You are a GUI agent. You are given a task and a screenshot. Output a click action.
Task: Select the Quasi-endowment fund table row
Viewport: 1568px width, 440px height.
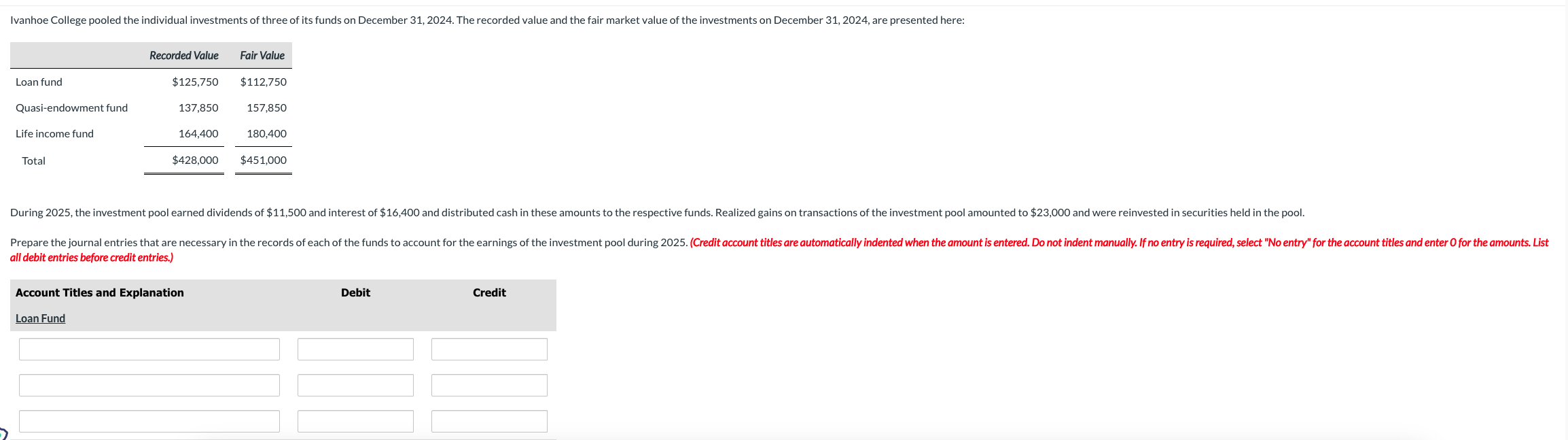pyautogui.click(x=71, y=107)
